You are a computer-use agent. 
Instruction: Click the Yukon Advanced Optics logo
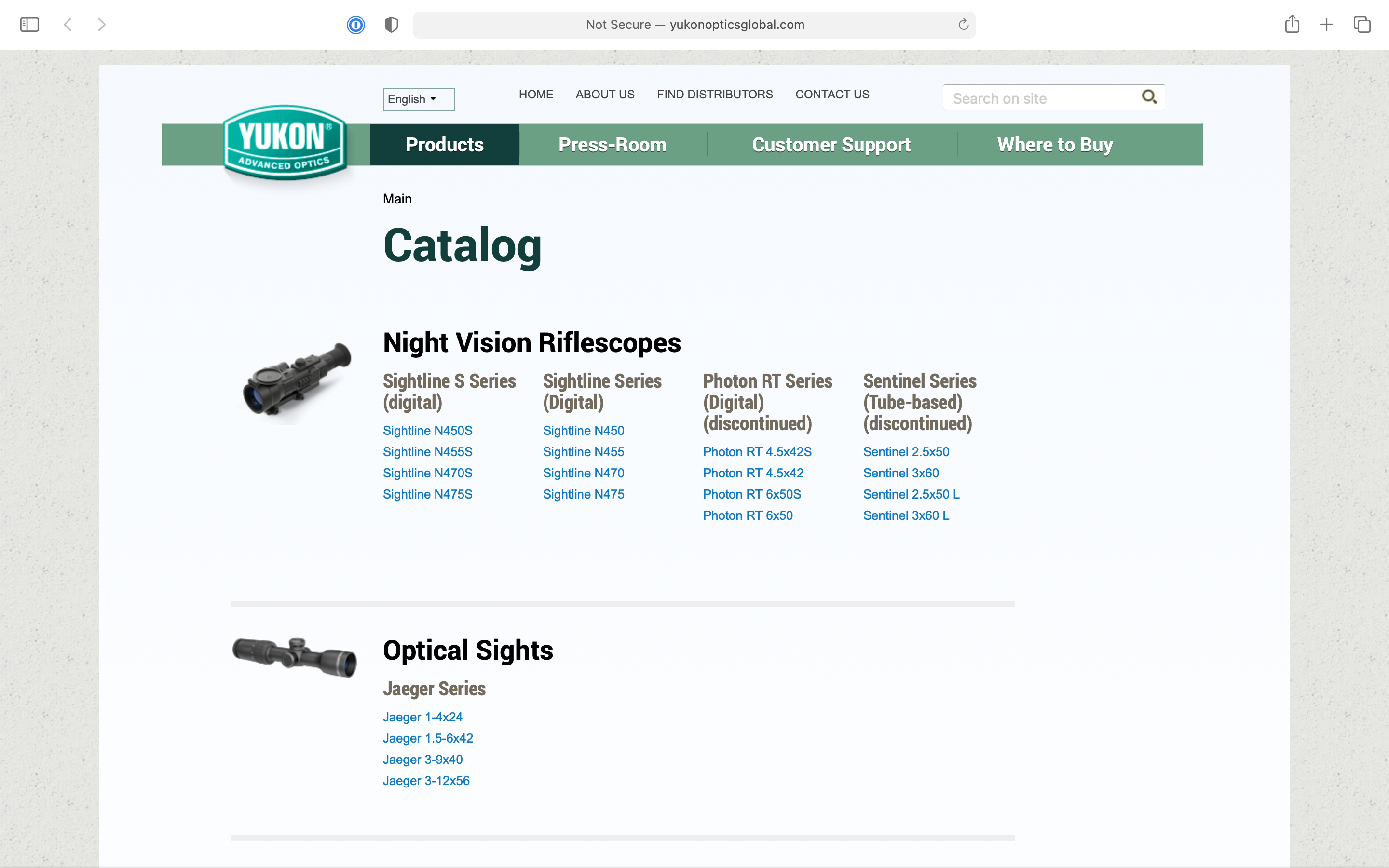(x=285, y=142)
